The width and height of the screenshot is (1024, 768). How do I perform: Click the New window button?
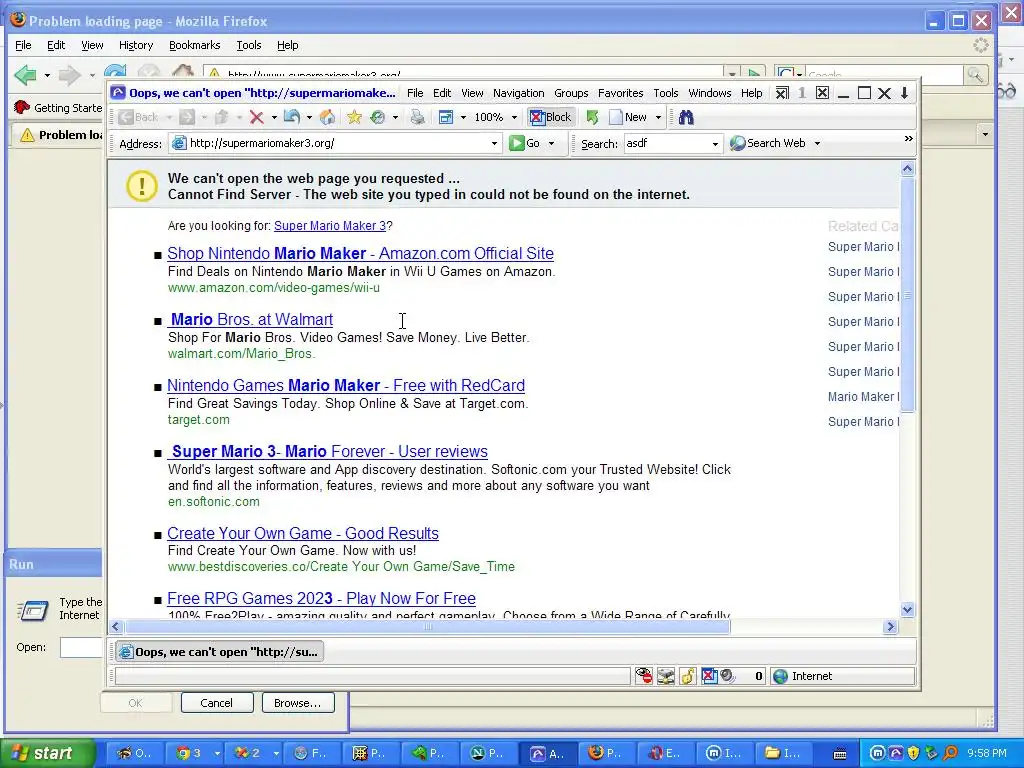tap(628, 118)
